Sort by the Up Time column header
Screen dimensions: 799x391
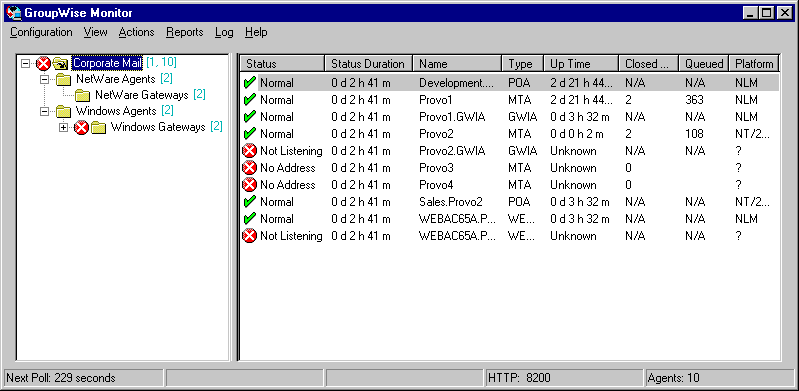[x=581, y=64]
